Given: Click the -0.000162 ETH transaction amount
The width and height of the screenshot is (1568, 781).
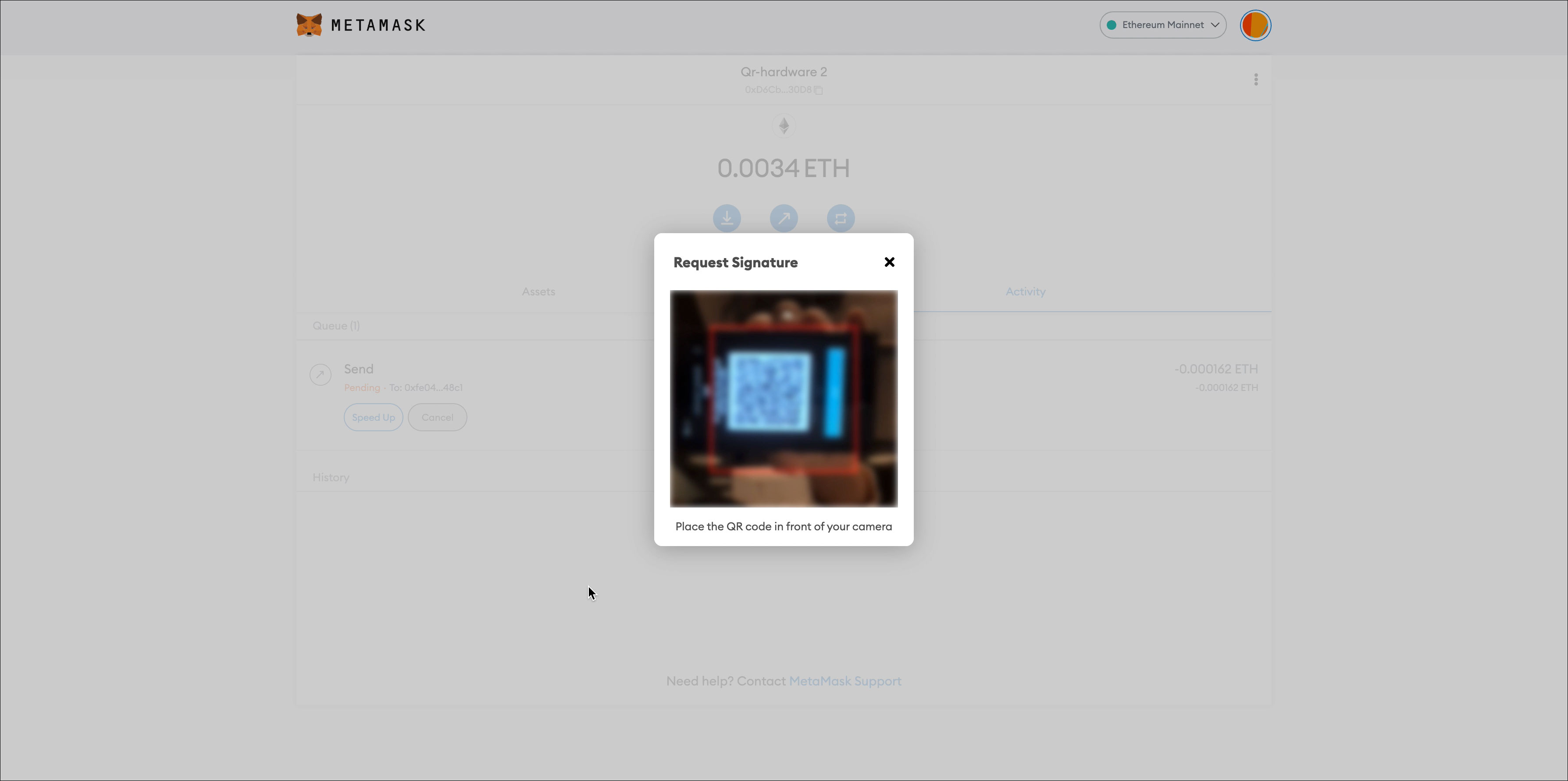Looking at the screenshot, I should (1215, 369).
